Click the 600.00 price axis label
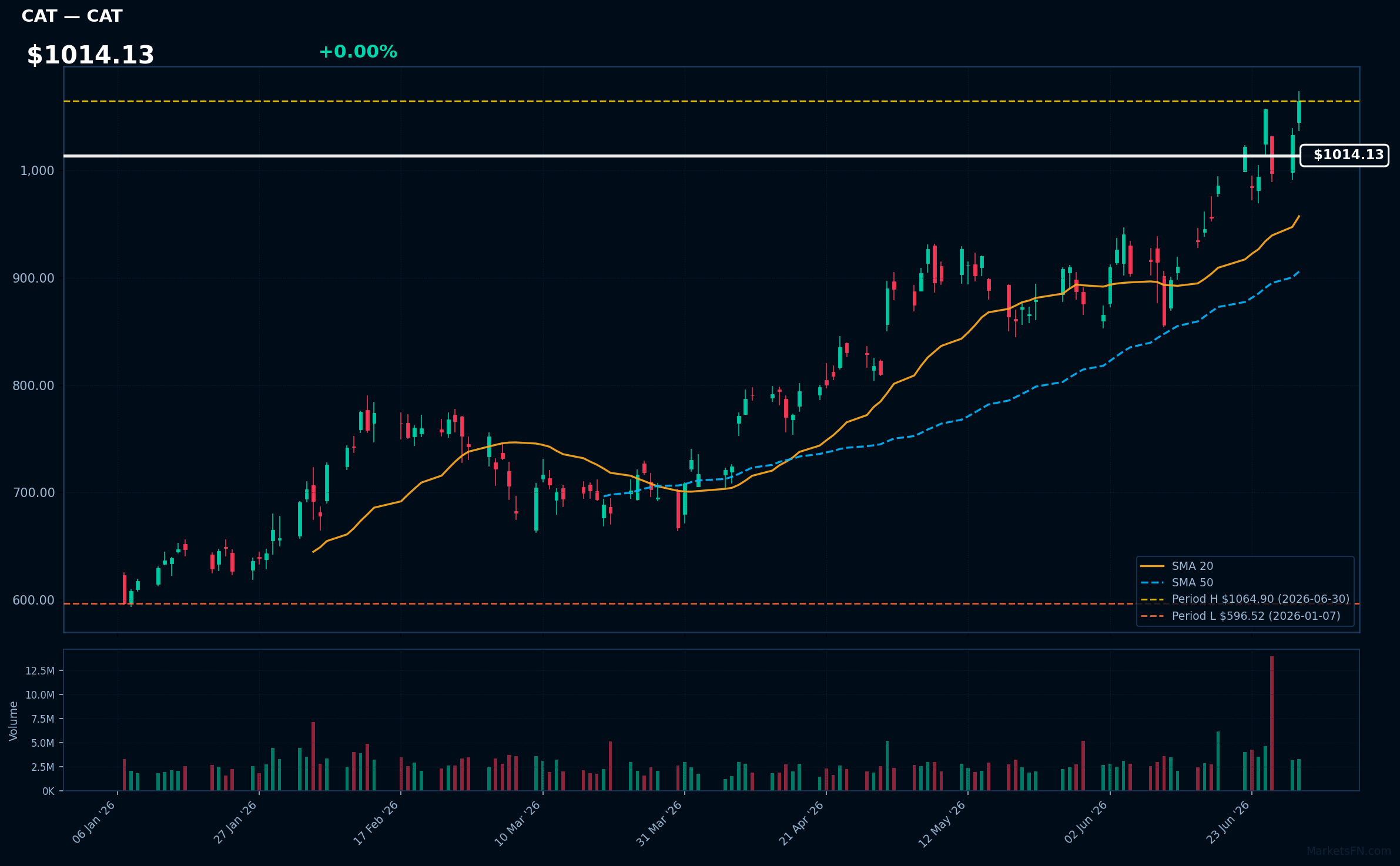The image size is (1400, 866). coord(34,600)
